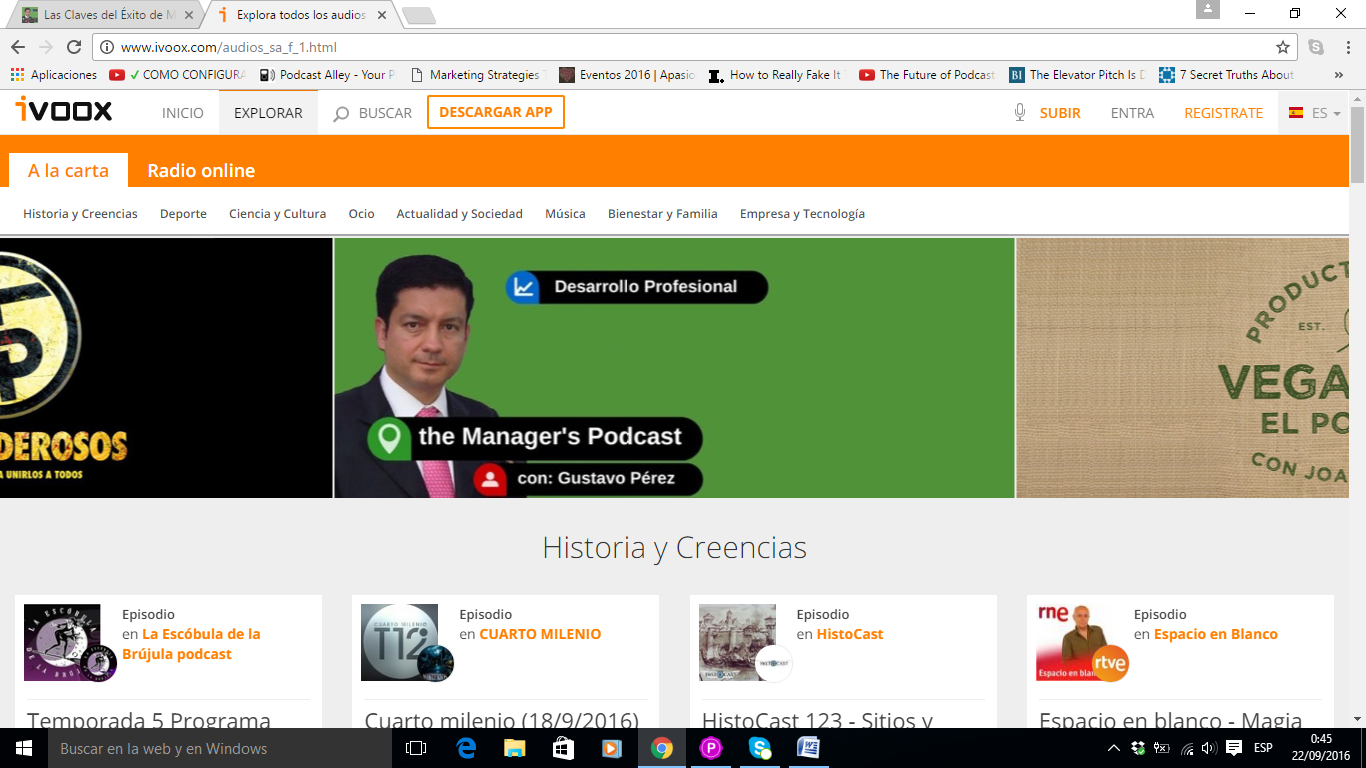The width and height of the screenshot is (1366, 768).
Task: Click the Skype extension icon in toolbar
Action: point(1316,47)
